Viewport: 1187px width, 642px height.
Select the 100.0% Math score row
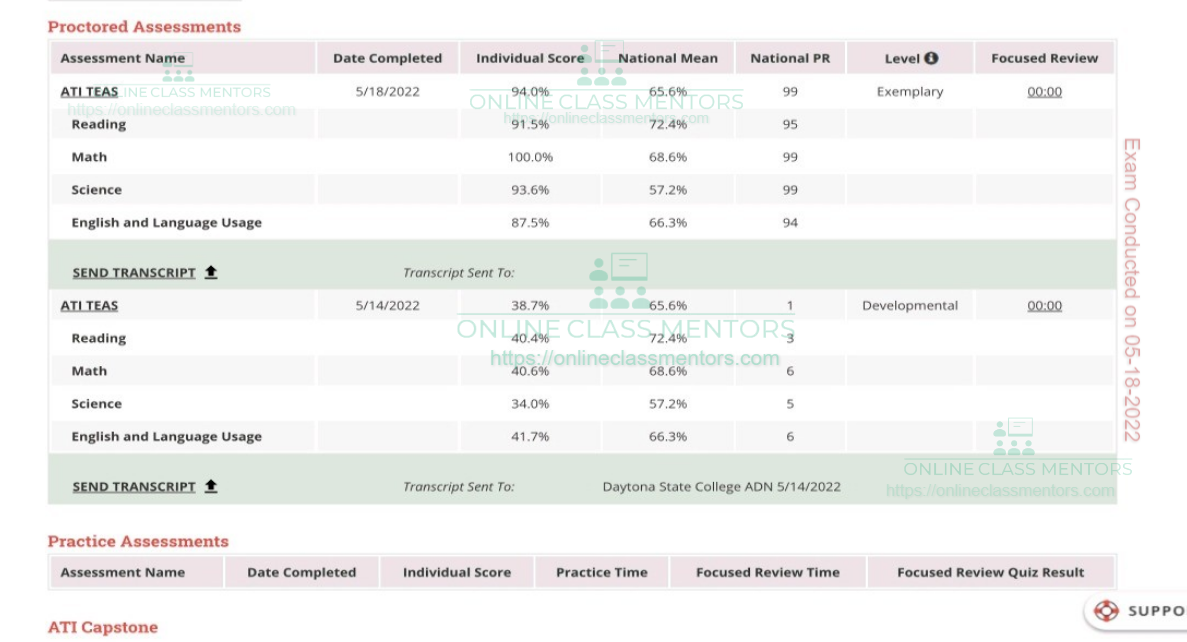click(x=530, y=157)
